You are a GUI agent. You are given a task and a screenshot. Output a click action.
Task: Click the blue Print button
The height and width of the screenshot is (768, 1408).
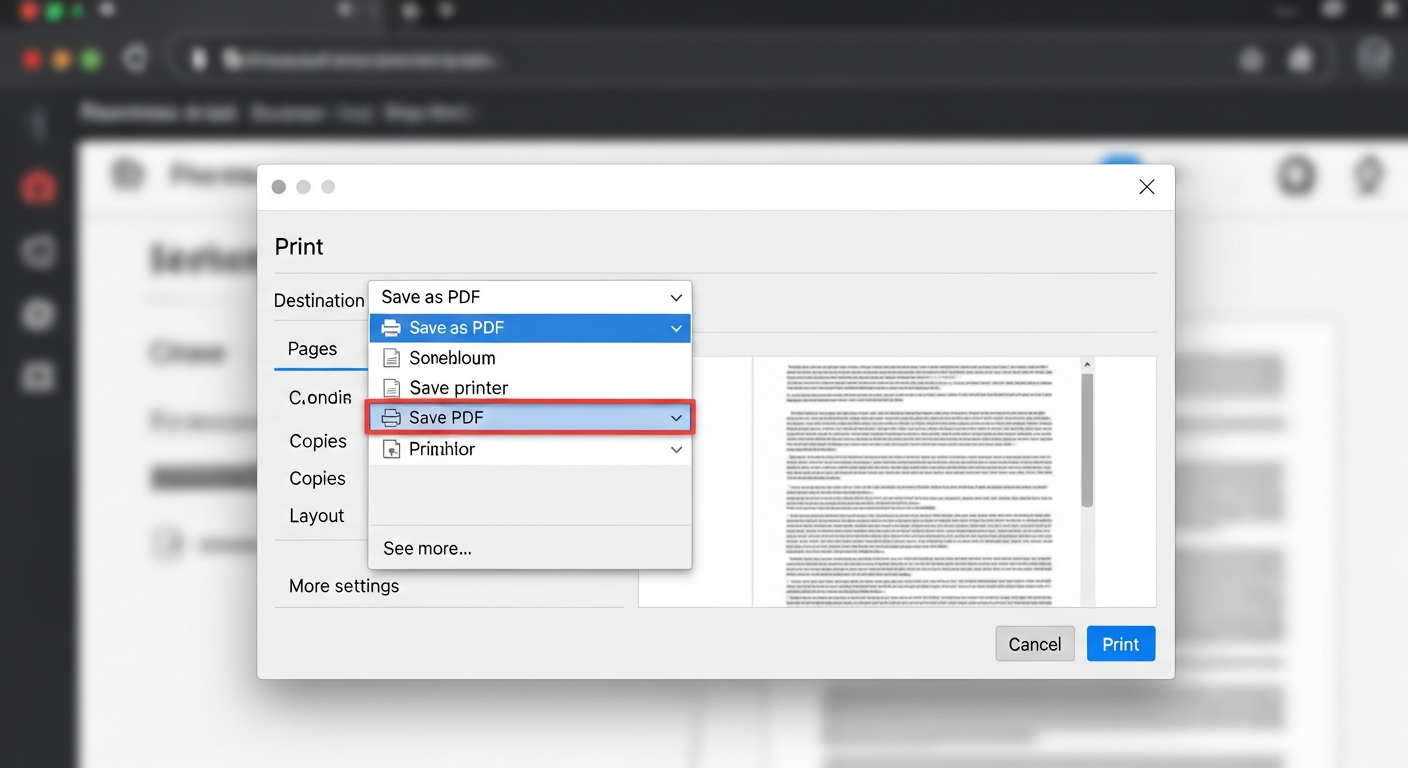click(1121, 644)
